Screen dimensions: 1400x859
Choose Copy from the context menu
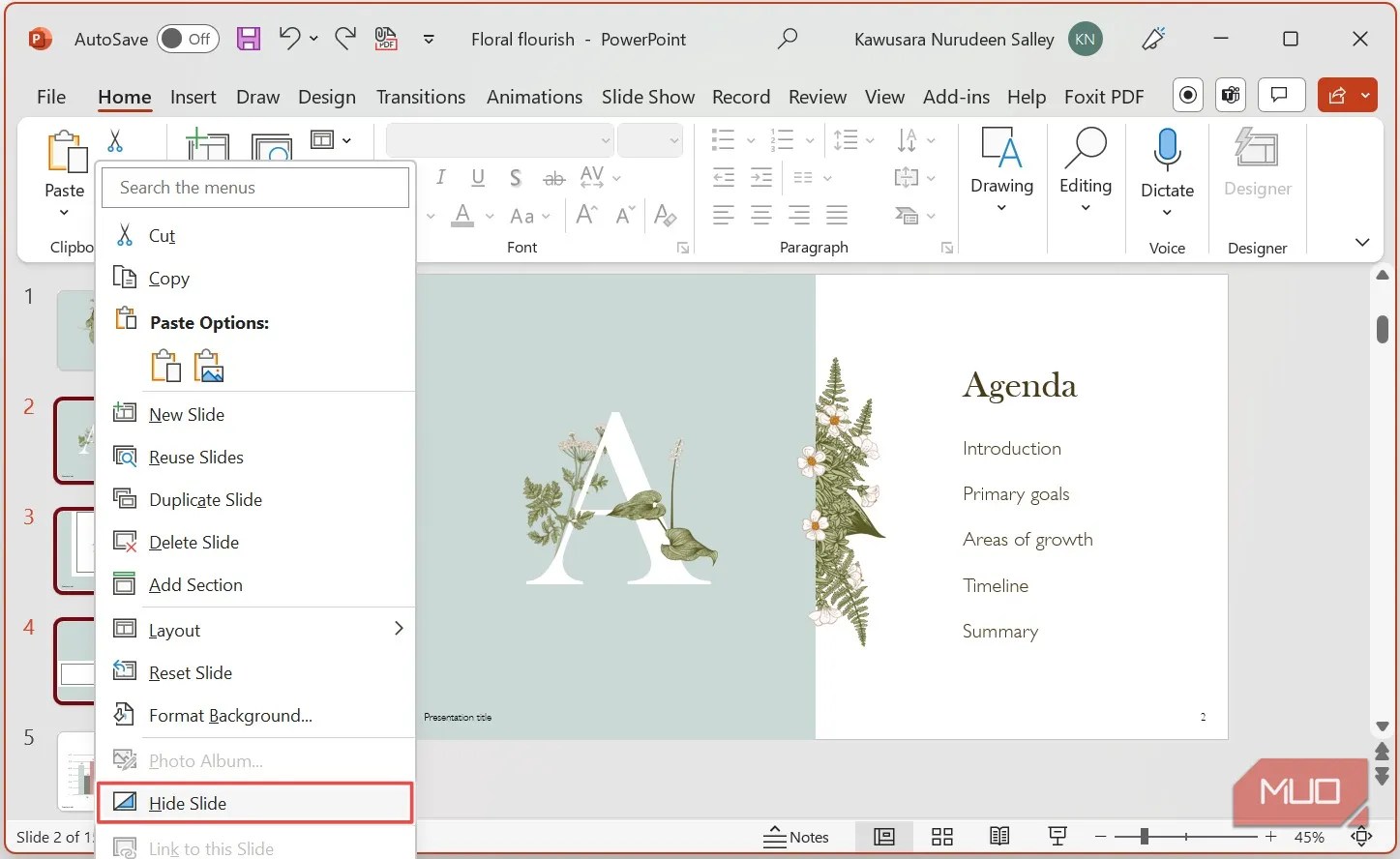pos(255,279)
